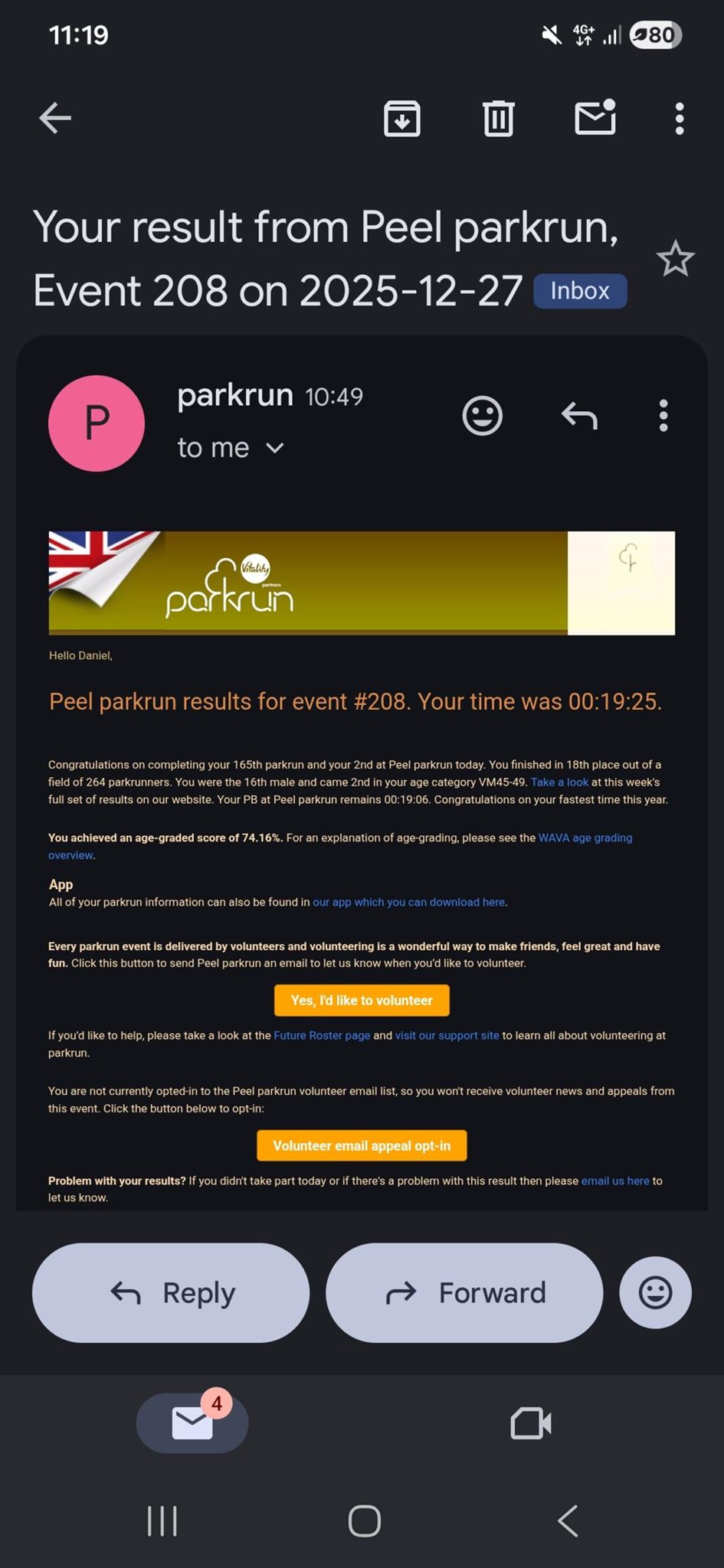The width and height of the screenshot is (724, 1568).
Task: Tap the Forward button
Action: [x=464, y=1293]
